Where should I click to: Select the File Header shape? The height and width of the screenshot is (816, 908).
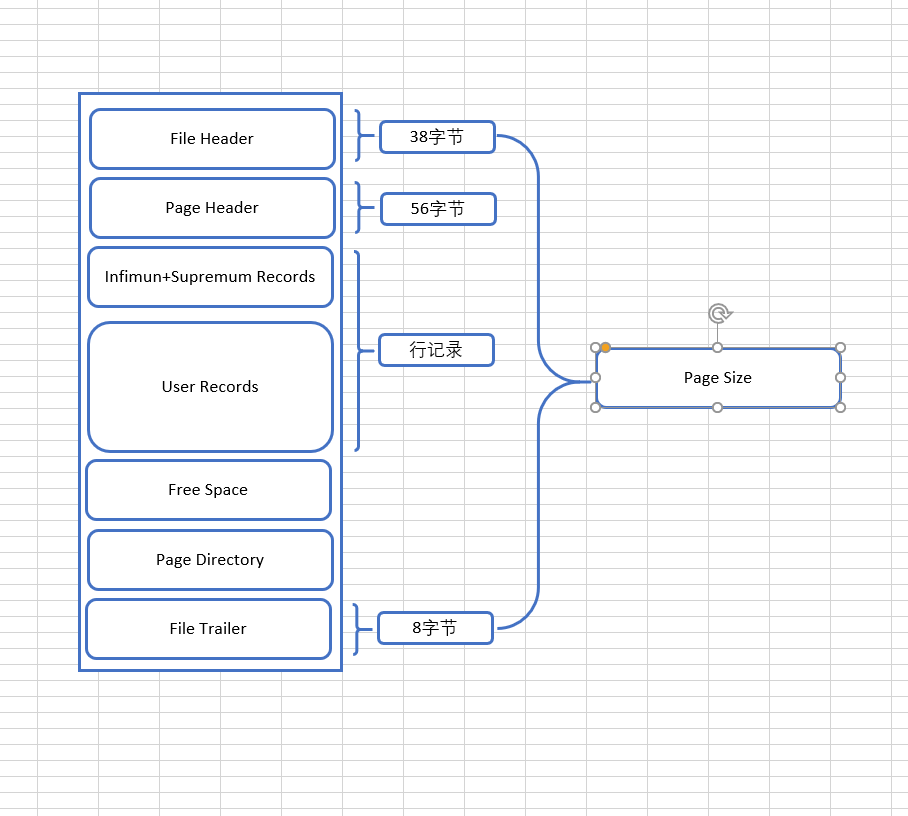[x=213, y=139]
